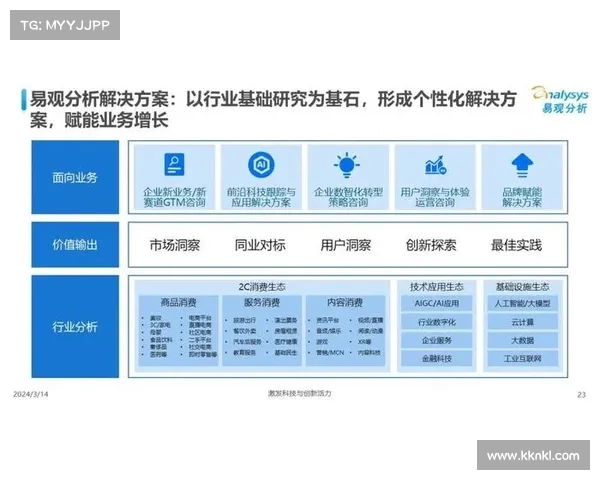Viewport: 600px width, 480px height.
Task: Click the 同业对标 text
Action: click(x=260, y=245)
